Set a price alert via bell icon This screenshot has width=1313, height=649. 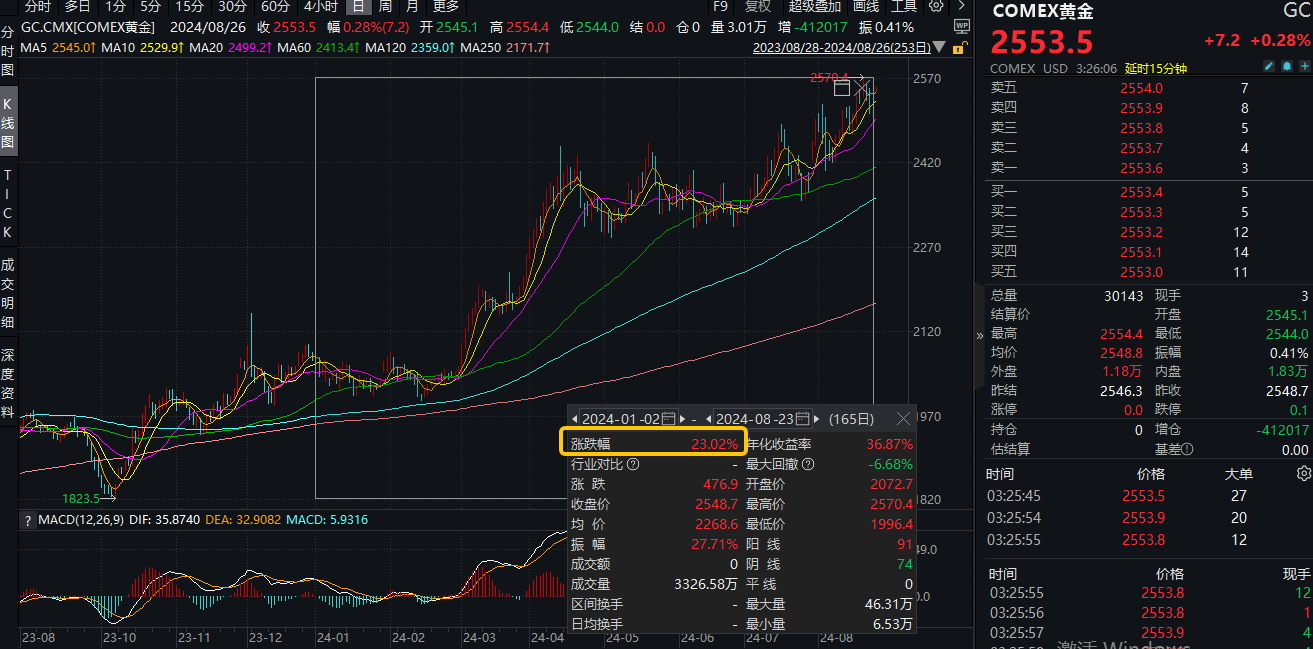[x=1287, y=66]
